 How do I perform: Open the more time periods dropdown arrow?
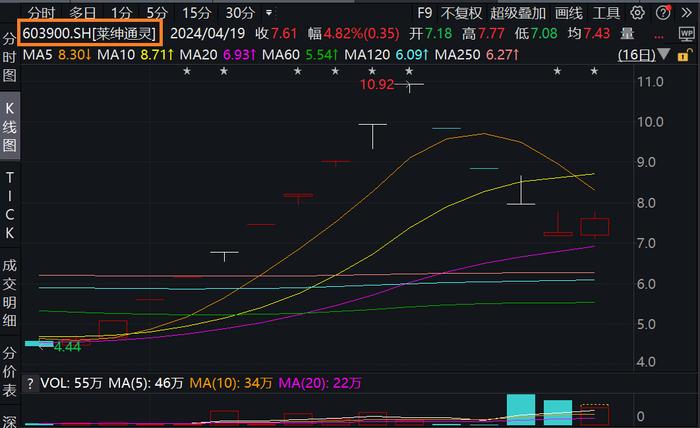point(269,13)
